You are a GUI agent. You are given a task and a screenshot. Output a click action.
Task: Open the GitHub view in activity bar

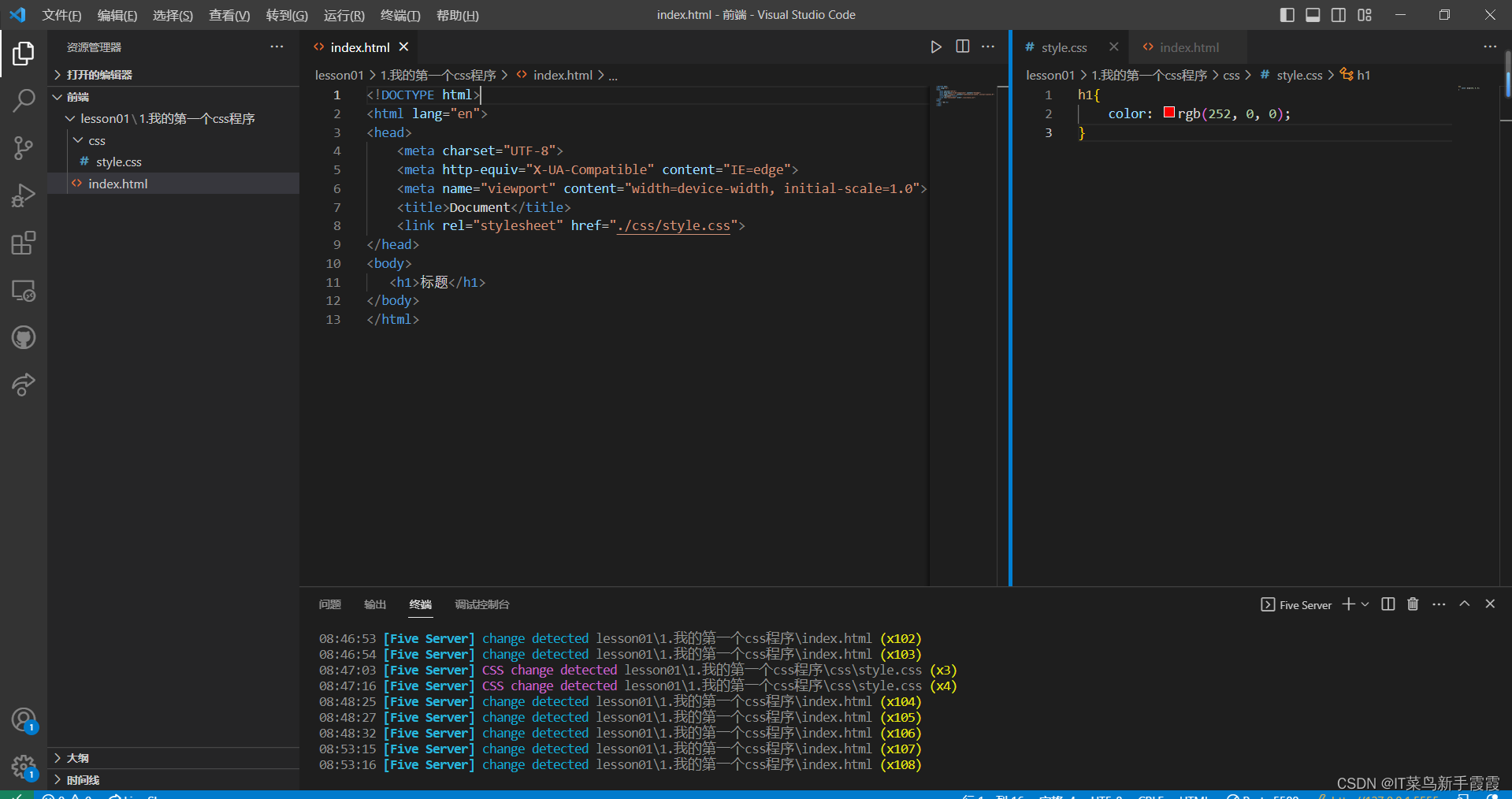[x=24, y=338]
